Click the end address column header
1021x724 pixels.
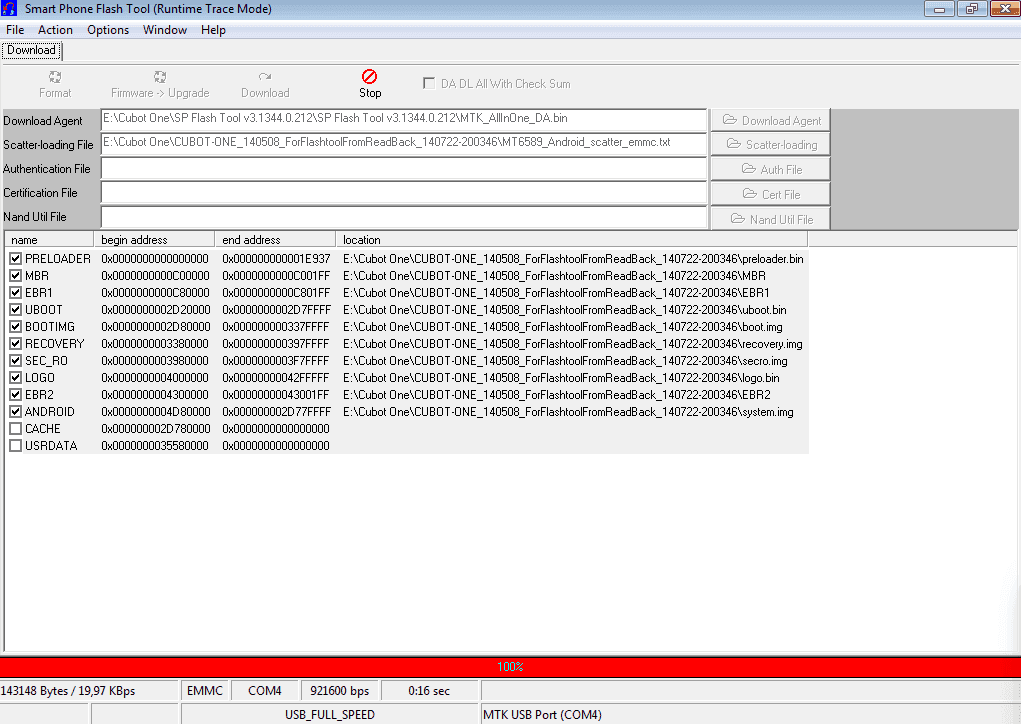[275, 240]
